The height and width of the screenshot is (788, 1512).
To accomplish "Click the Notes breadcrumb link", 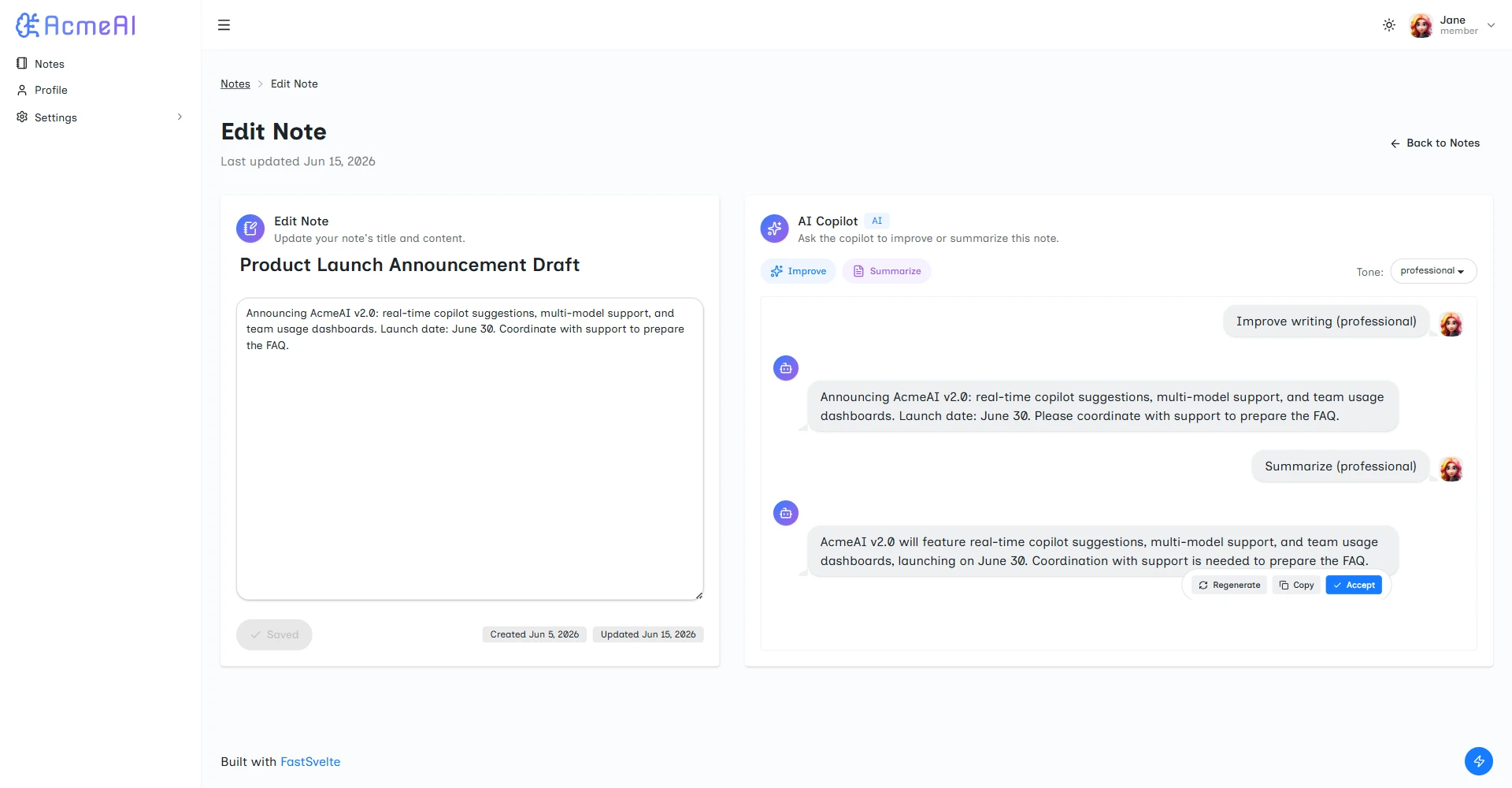I will [235, 84].
